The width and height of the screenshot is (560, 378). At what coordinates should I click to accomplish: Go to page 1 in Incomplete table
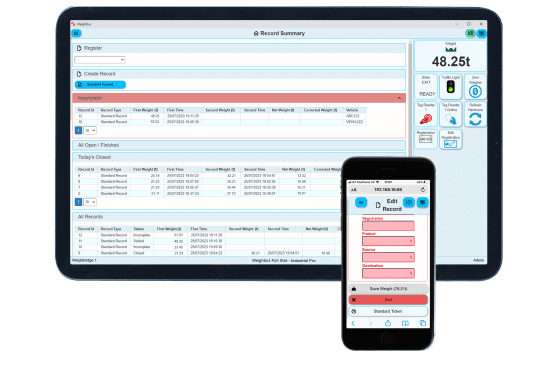tap(79, 130)
